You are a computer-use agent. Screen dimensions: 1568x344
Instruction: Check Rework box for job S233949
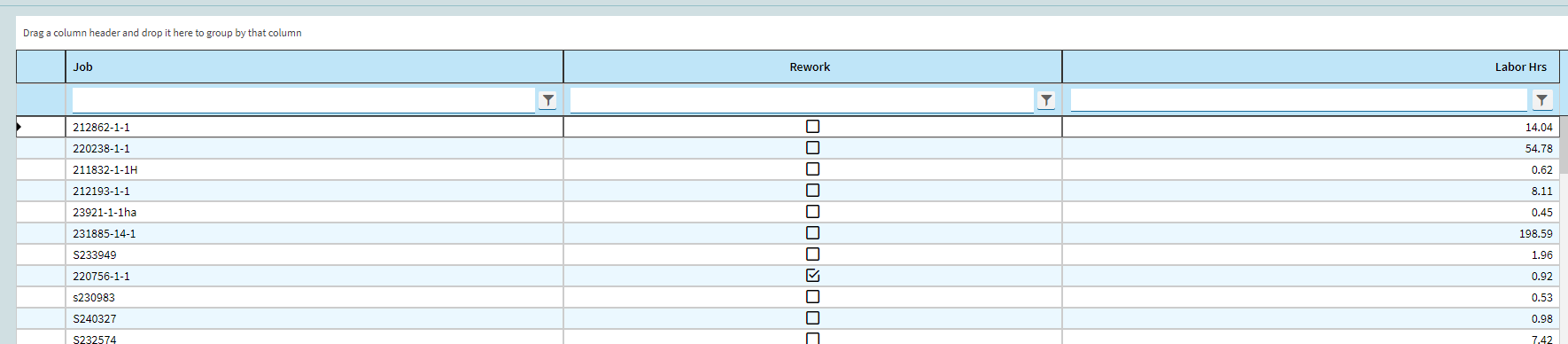coord(812,254)
